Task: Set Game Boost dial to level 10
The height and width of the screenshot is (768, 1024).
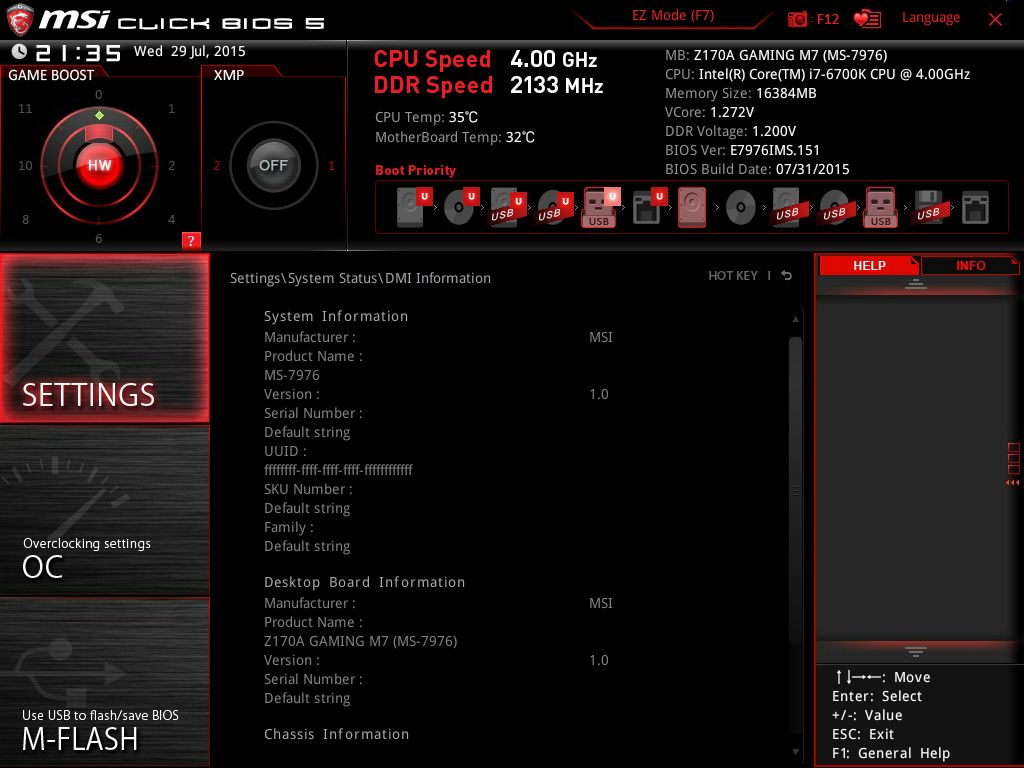Action: (25, 166)
